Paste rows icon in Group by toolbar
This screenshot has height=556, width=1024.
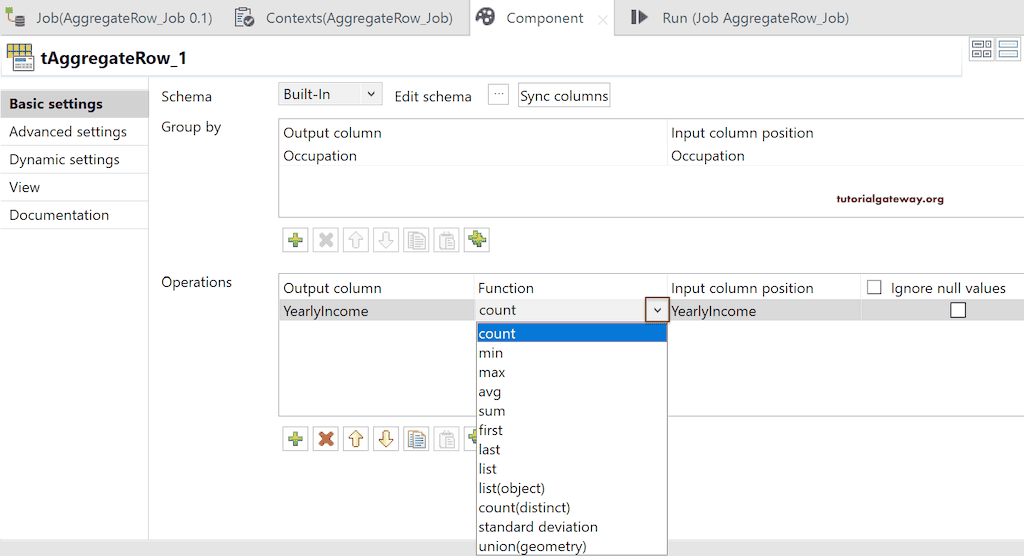coord(447,240)
